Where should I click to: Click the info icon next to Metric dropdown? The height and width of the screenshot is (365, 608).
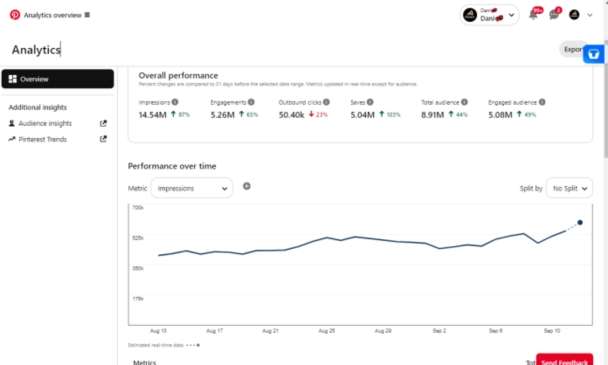[247, 186]
